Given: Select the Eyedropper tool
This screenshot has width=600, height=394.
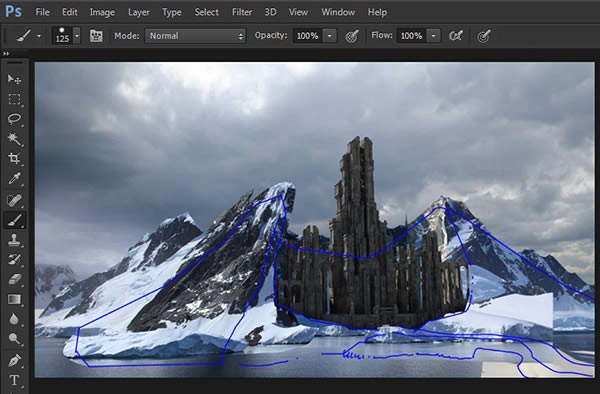Looking at the screenshot, I should point(14,179).
